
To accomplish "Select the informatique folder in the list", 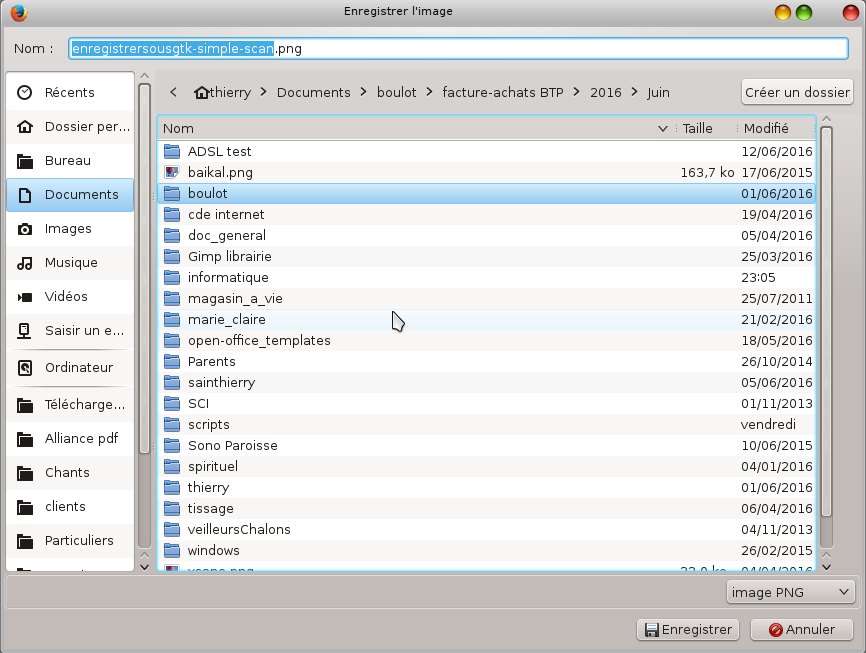I will (228, 278).
